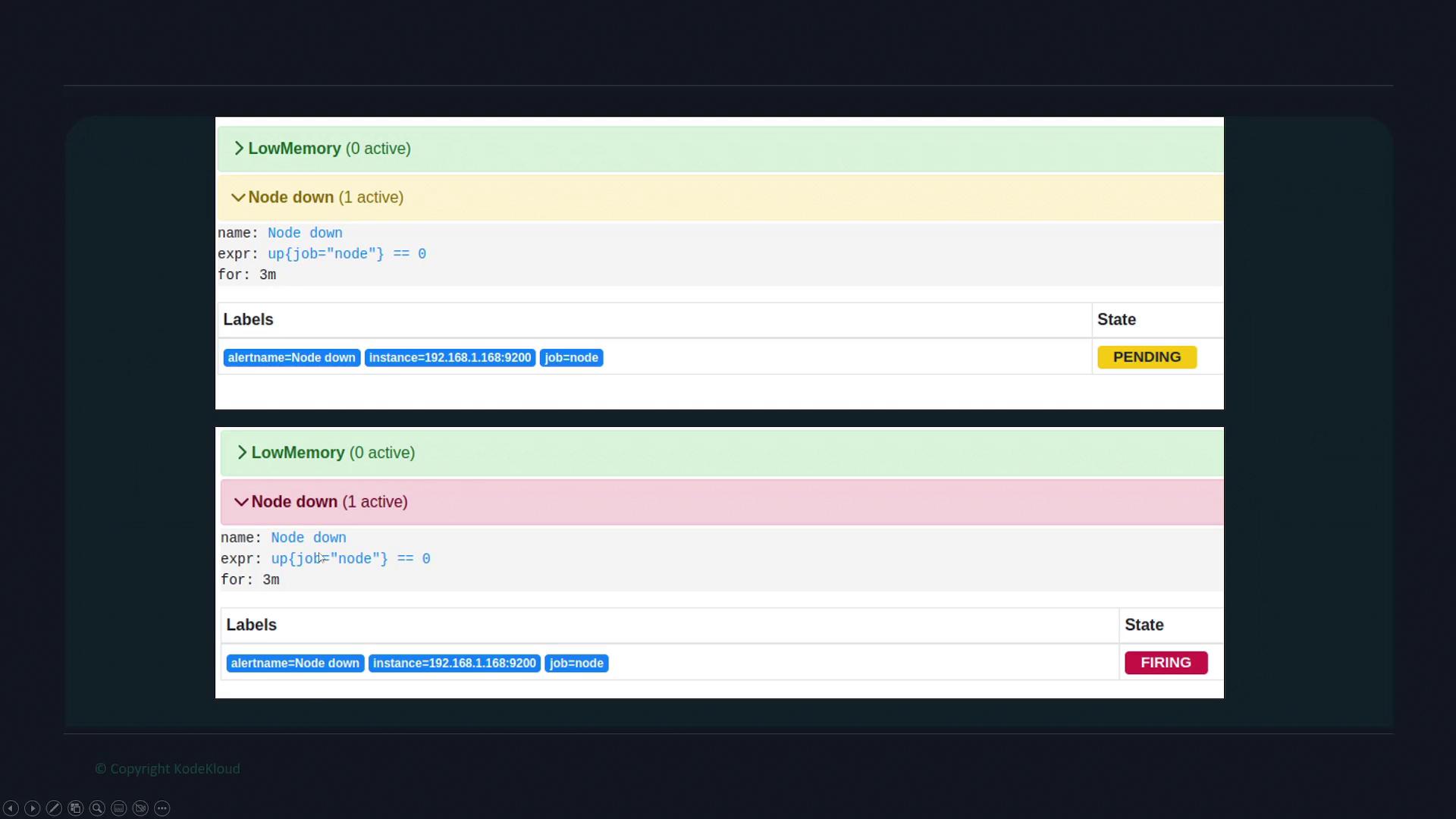Show all slides grid view

click(x=75, y=808)
